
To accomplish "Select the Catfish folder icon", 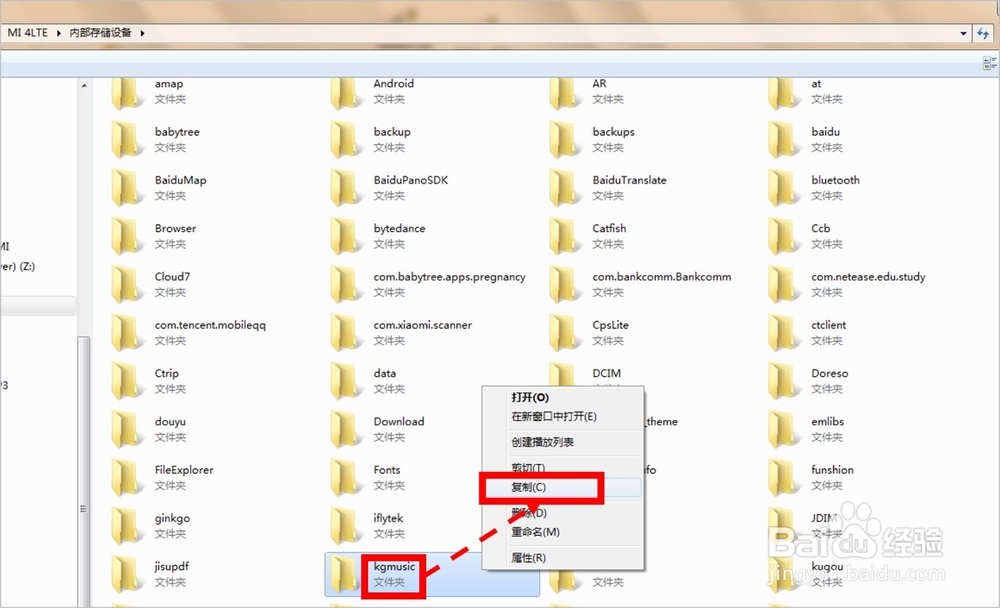I will pyautogui.click(x=564, y=236).
